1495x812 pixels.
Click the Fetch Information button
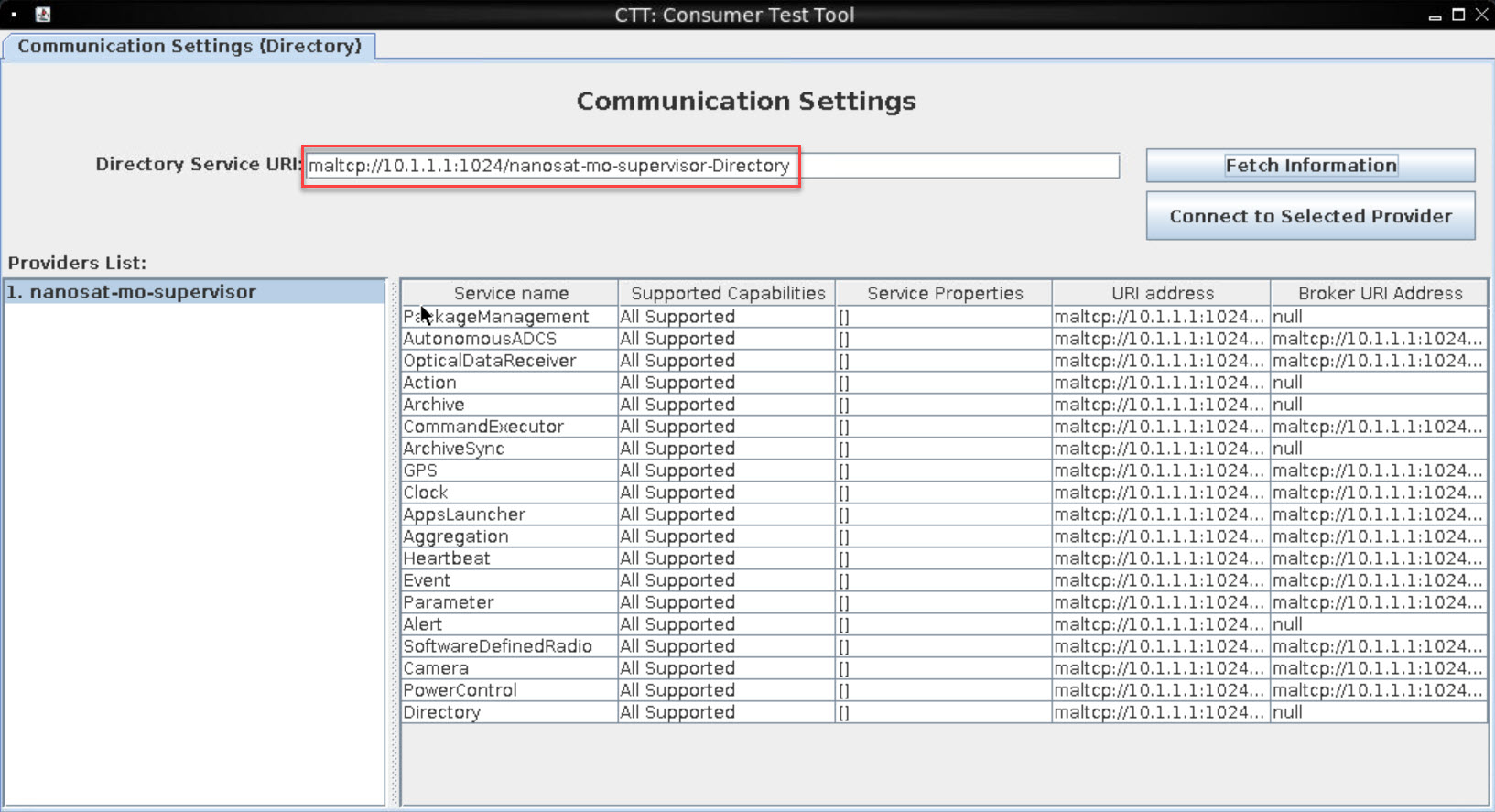(x=1310, y=166)
